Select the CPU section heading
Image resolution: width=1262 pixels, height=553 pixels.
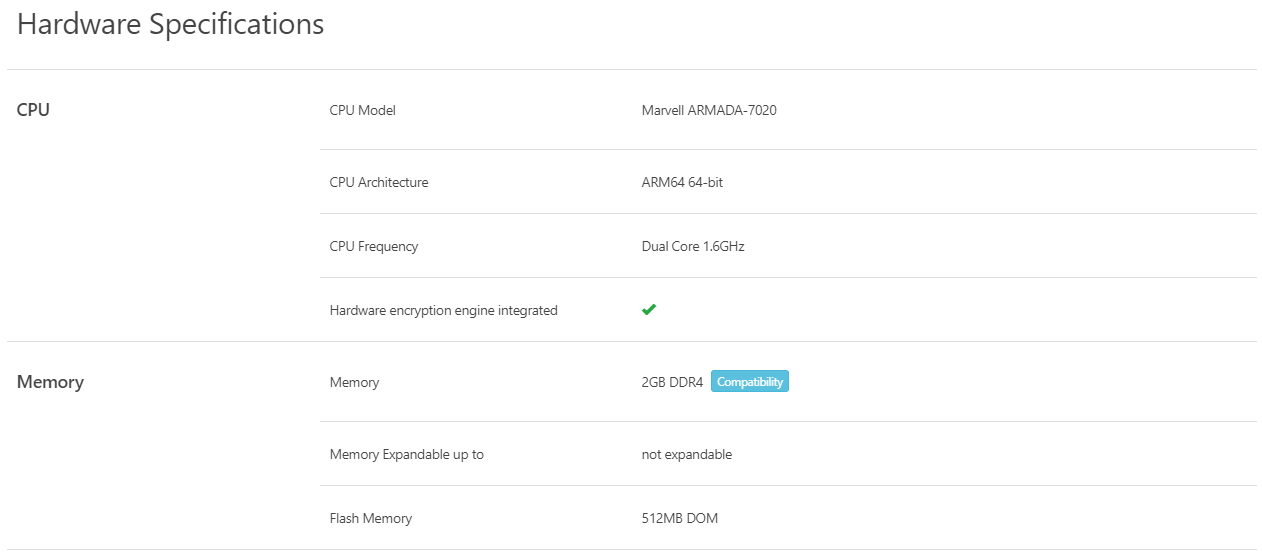point(33,110)
